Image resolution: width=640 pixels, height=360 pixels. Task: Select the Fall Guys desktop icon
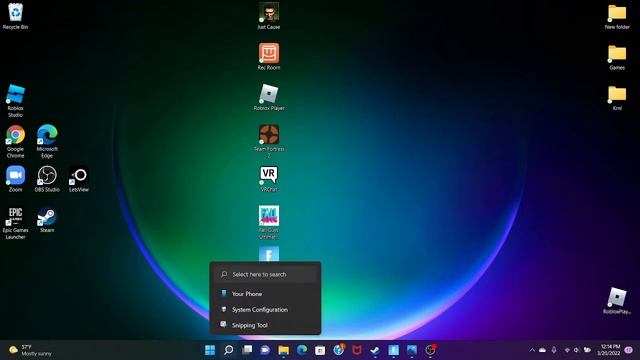269,222
